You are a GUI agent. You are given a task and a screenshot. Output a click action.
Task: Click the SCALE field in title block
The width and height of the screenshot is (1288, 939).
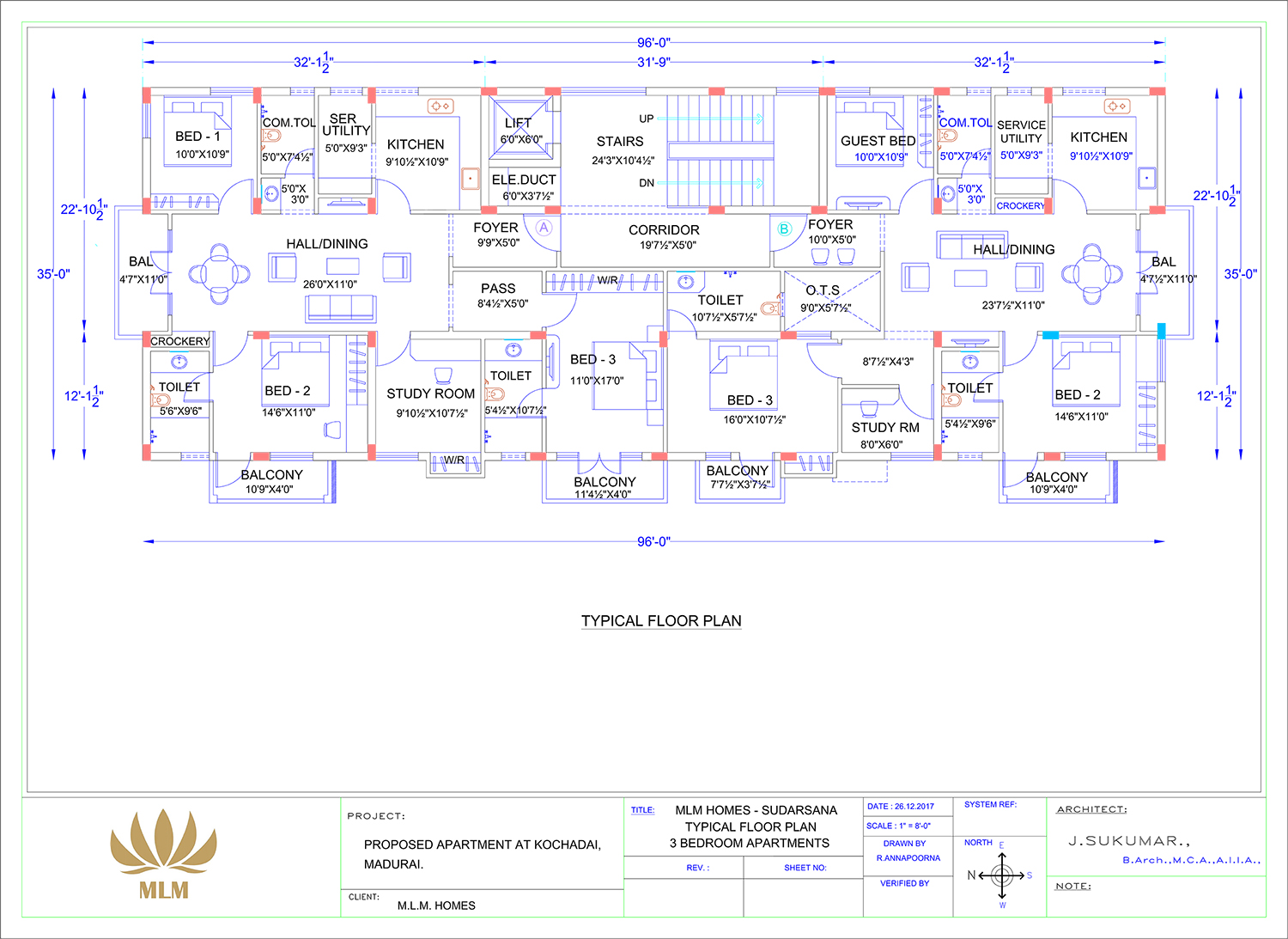(897, 826)
